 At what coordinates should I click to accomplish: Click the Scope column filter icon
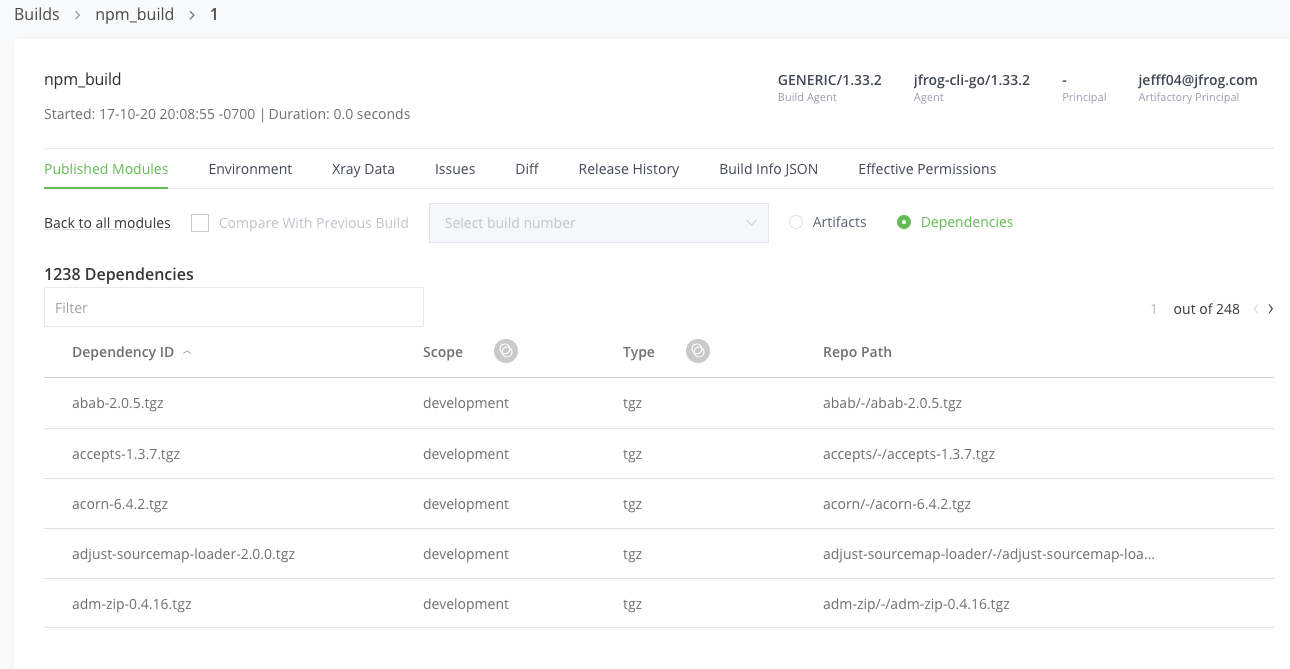coord(506,351)
